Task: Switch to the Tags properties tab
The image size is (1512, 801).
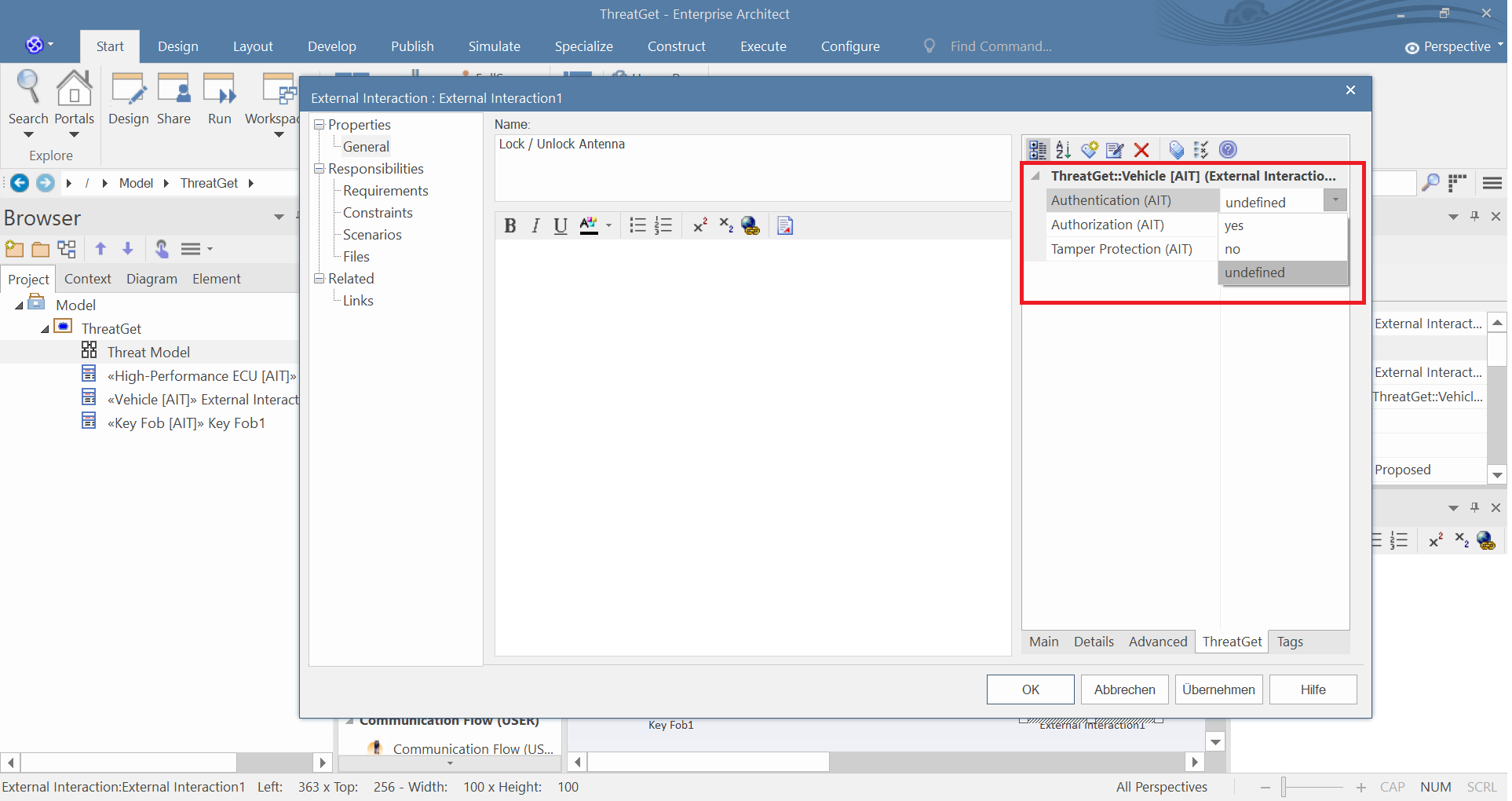Action: pos(1290,642)
